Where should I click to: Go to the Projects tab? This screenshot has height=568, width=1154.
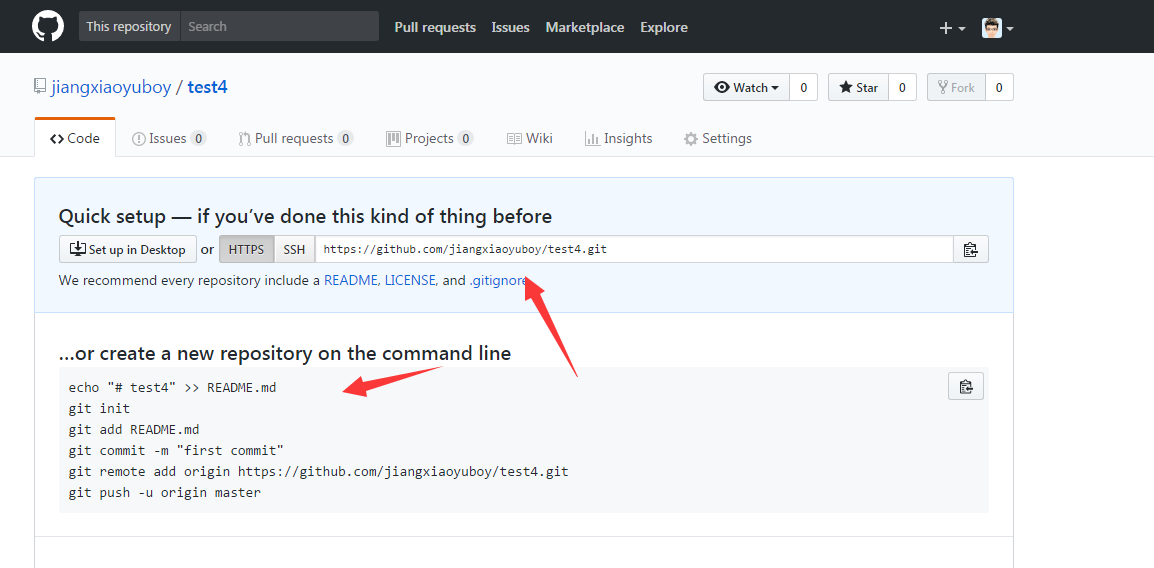coord(429,138)
